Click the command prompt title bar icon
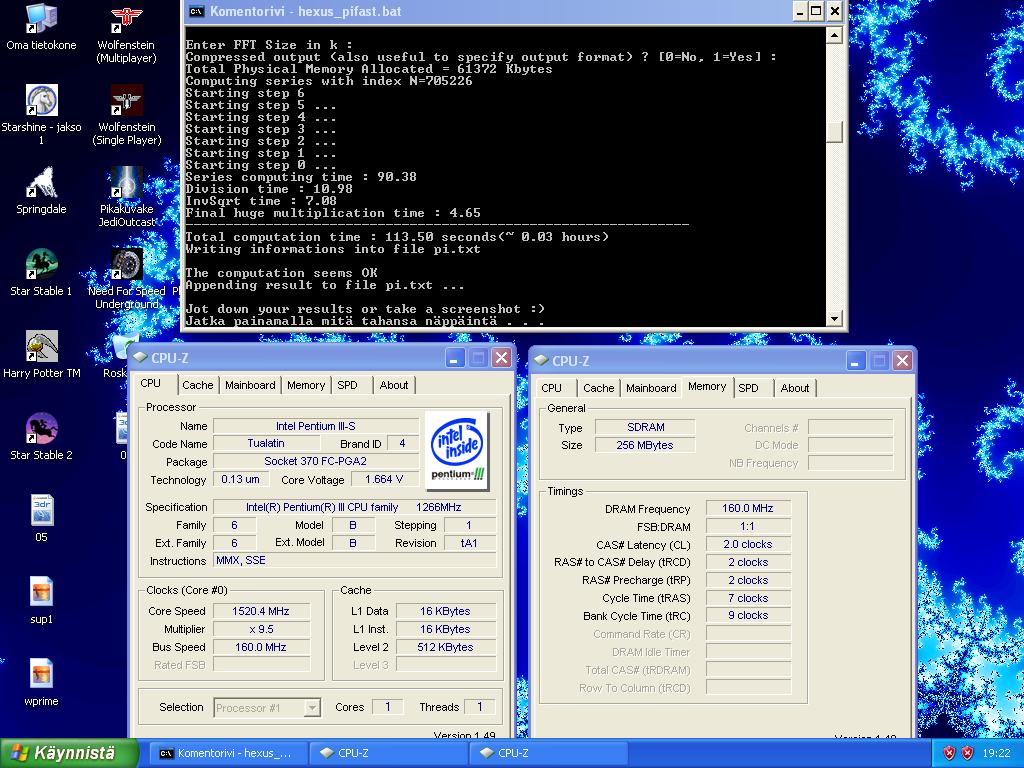The image size is (1024, 768). pyautogui.click(x=195, y=12)
